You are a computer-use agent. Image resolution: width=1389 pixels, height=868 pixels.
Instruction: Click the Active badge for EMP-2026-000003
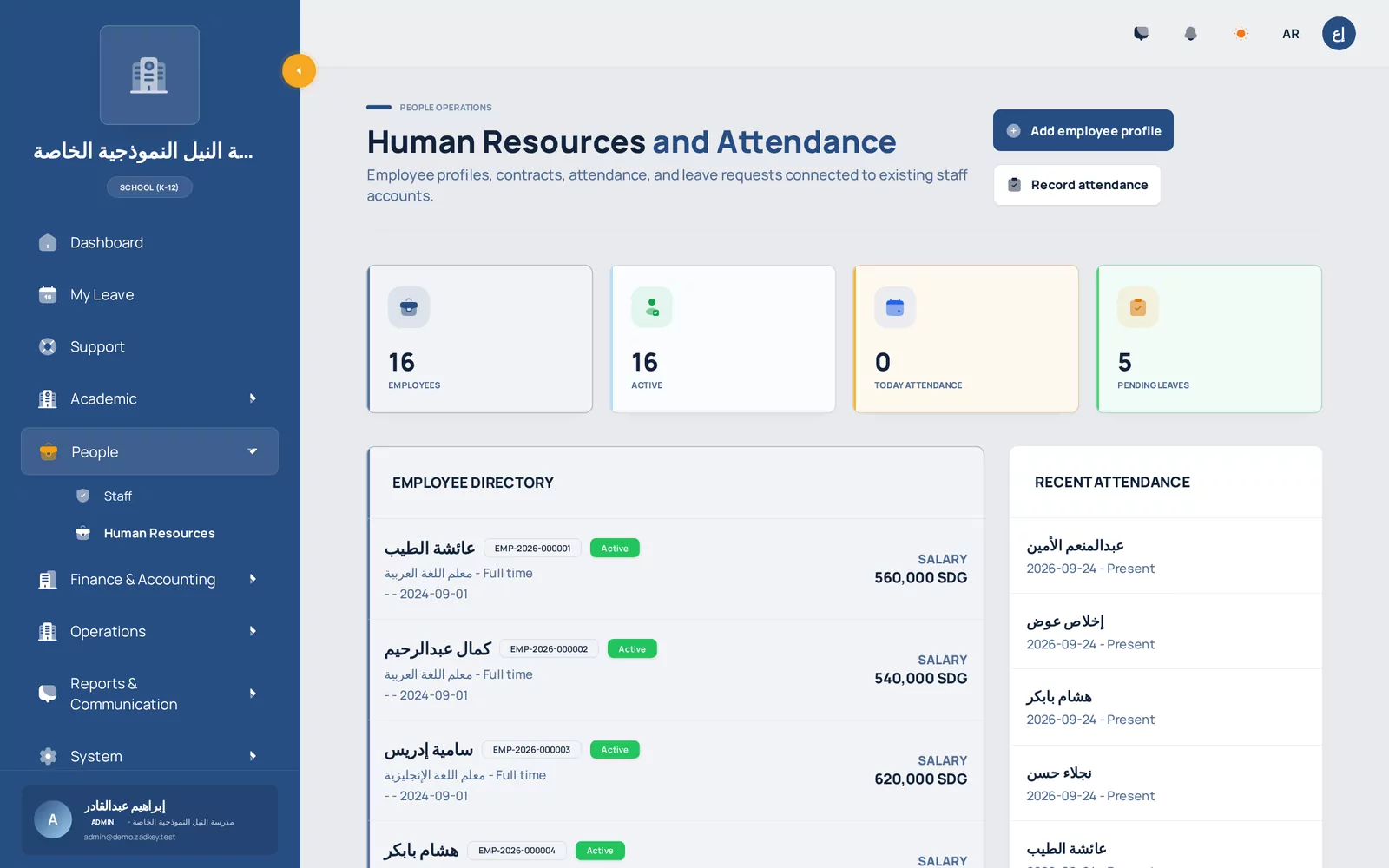tap(615, 750)
